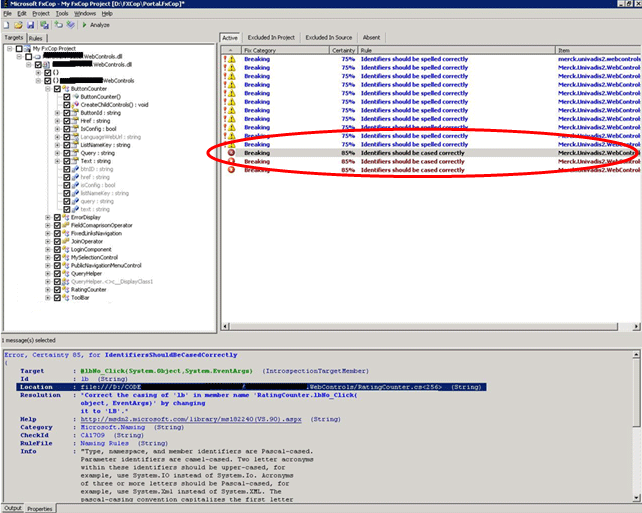The height and width of the screenshot is (513, 642).
Task: Click the btnID field icon
Action: (x=76, y=169)
